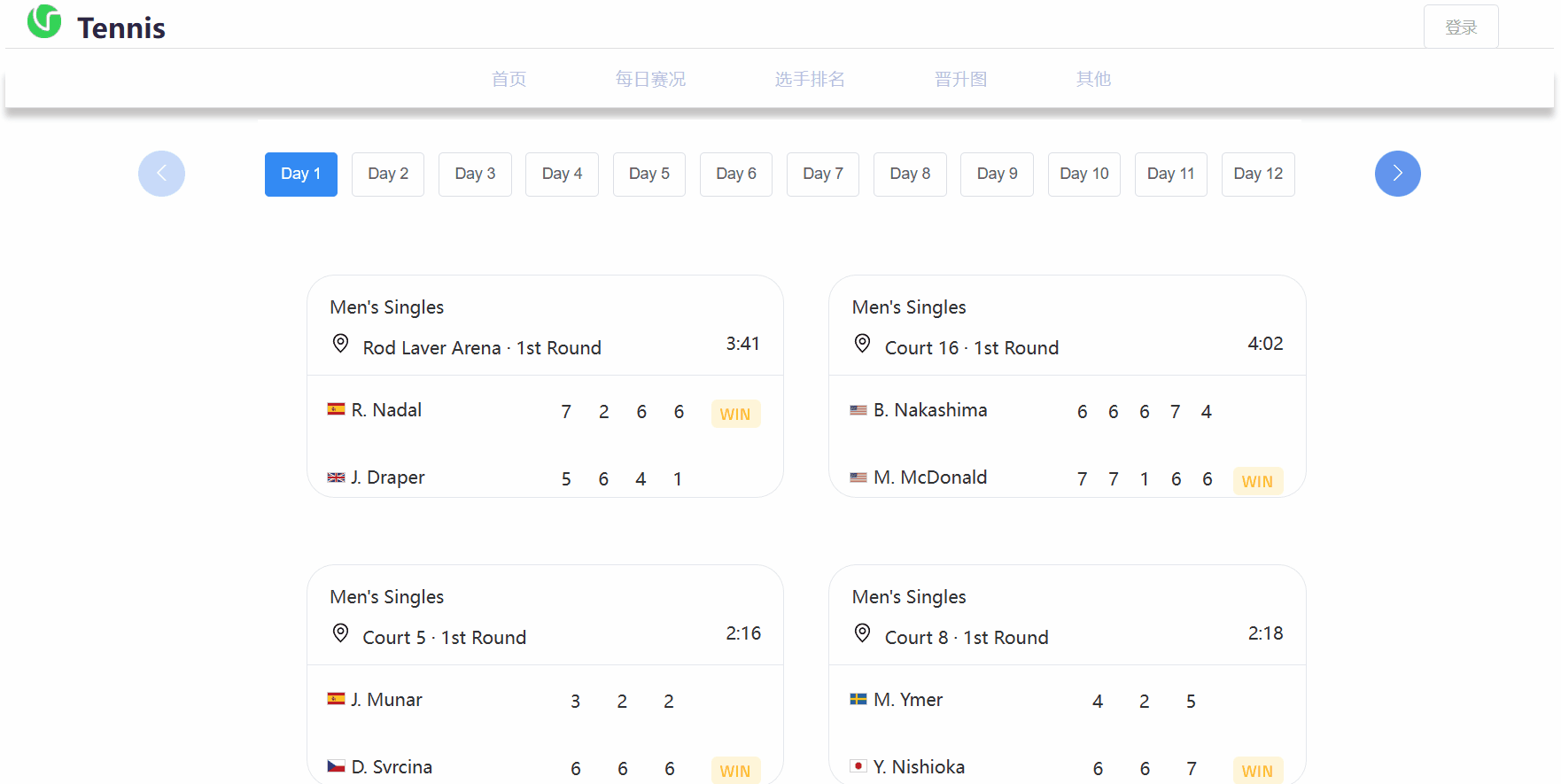Image resolution: width=1561 pixels, height=784 pixels.
Task: Click location pin icon beside Court 8
Action: point(862,633)
